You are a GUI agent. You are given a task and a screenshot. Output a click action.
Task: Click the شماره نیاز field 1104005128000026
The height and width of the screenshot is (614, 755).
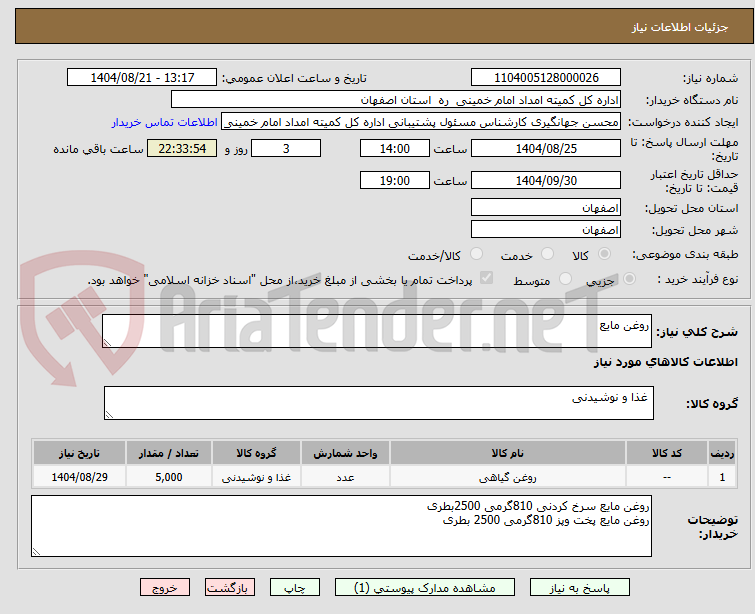pyautogui.click(x=546, y=77)
